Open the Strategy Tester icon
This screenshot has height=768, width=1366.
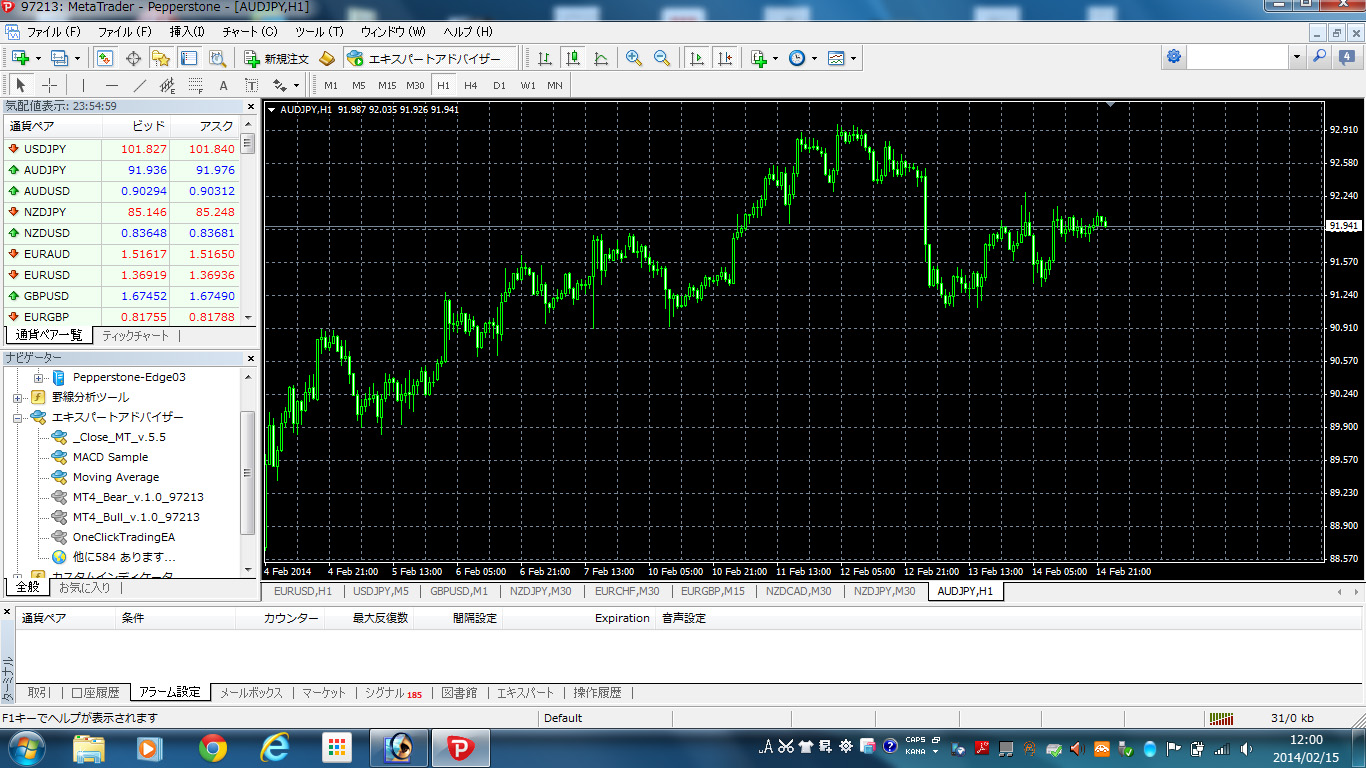pyautogui.click(x=217, y=58)
